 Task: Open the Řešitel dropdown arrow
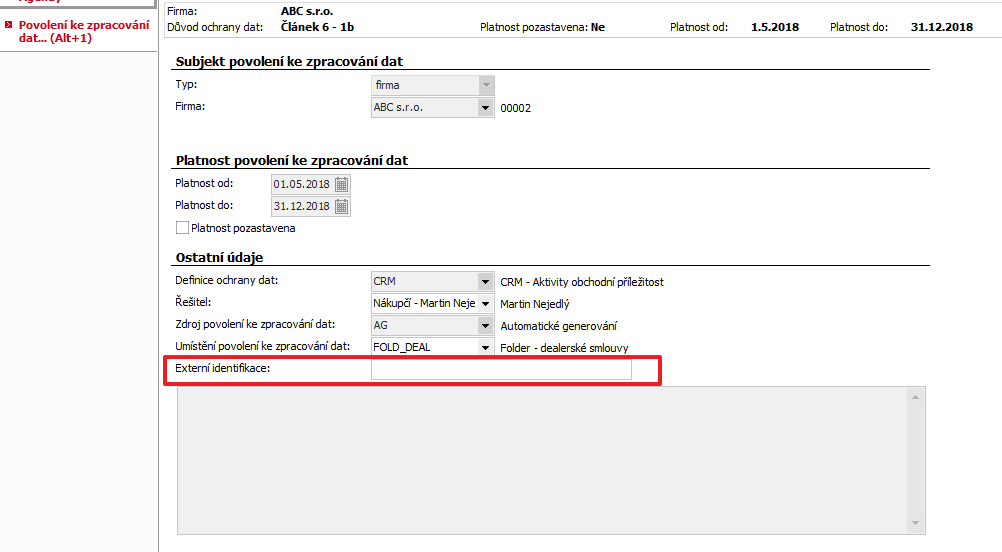tap(486, 303)
